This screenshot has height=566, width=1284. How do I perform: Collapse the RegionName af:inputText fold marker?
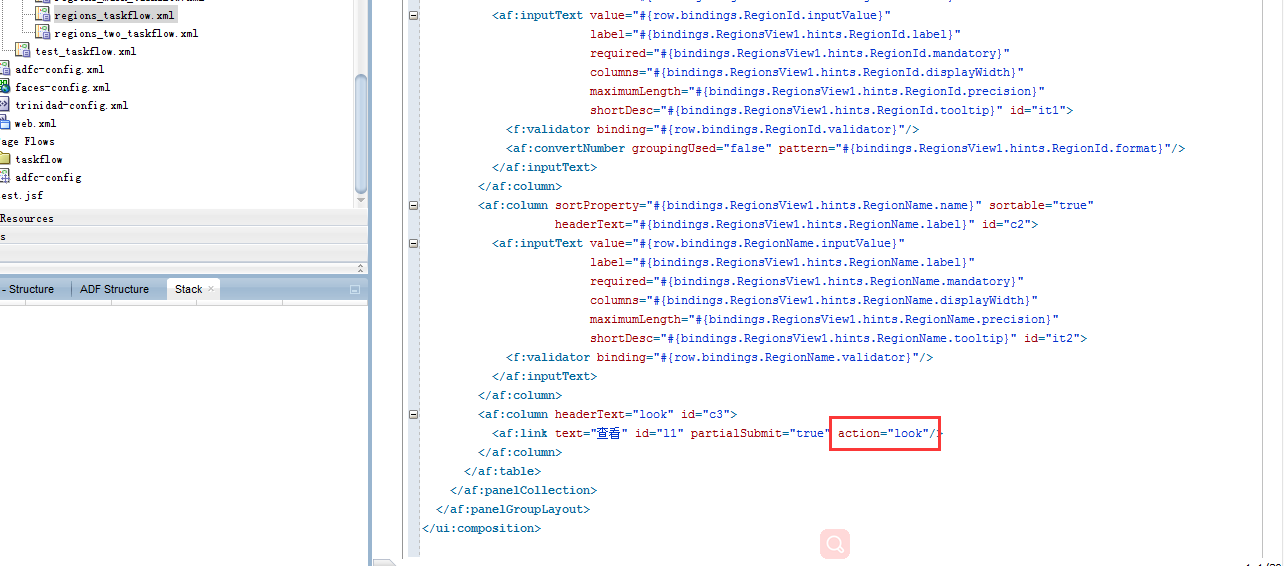414,243
